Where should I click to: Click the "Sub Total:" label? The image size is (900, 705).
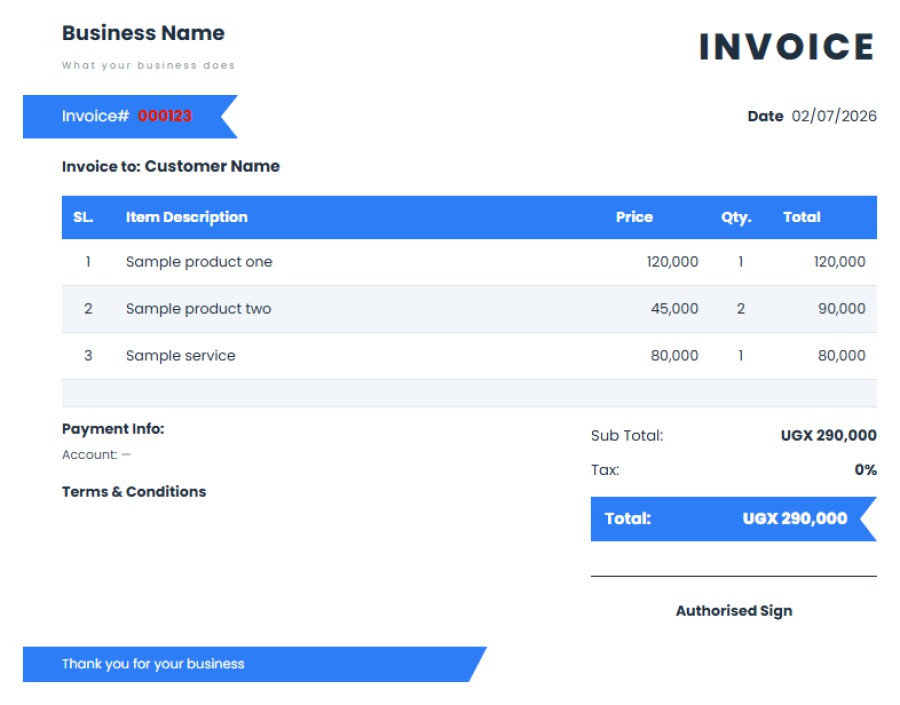click(x=627, y=436)
